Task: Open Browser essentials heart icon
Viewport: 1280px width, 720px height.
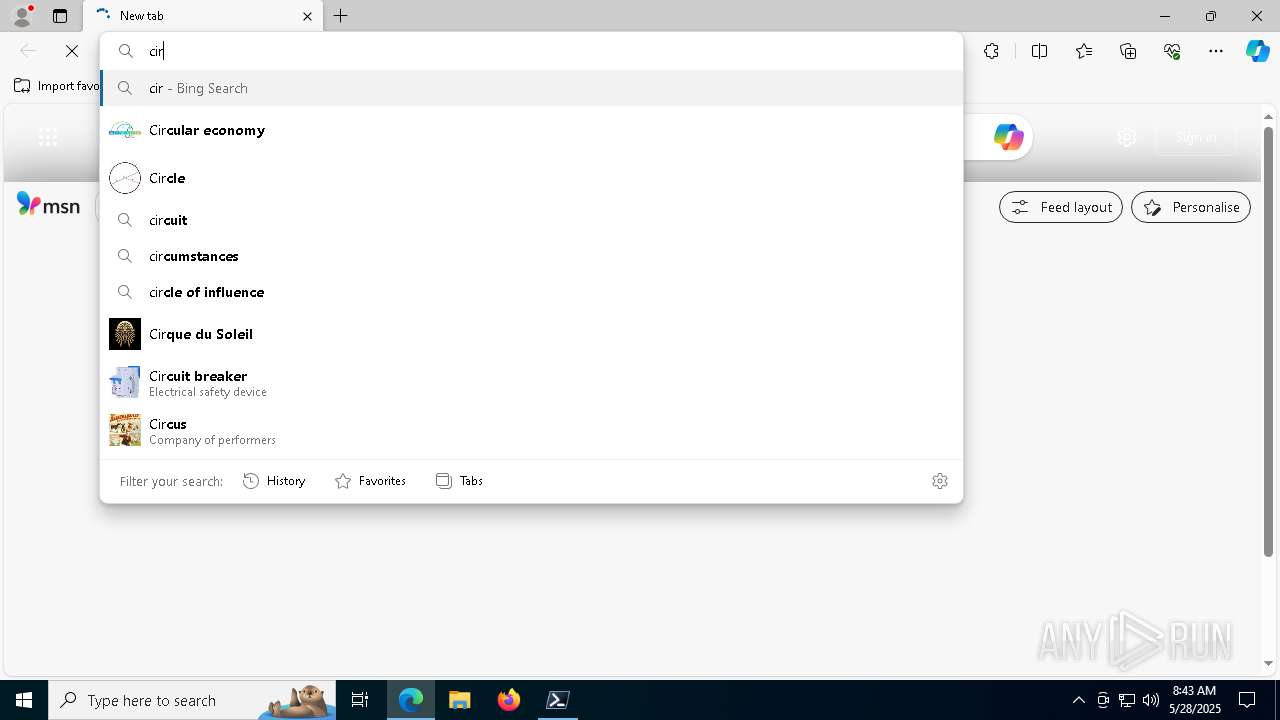Action: click(x=1172, y=51)
